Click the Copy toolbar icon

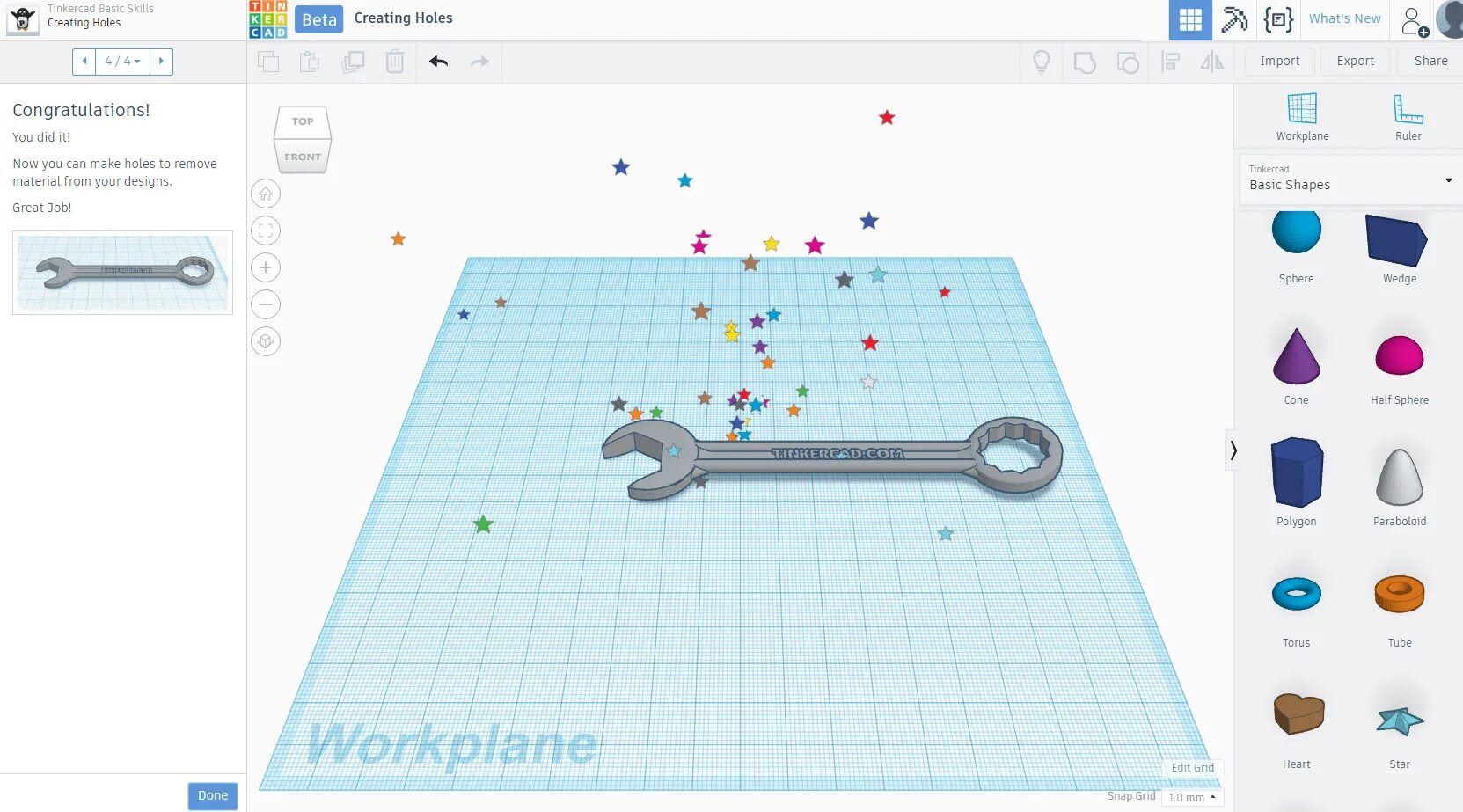click(x=268, y=62)
